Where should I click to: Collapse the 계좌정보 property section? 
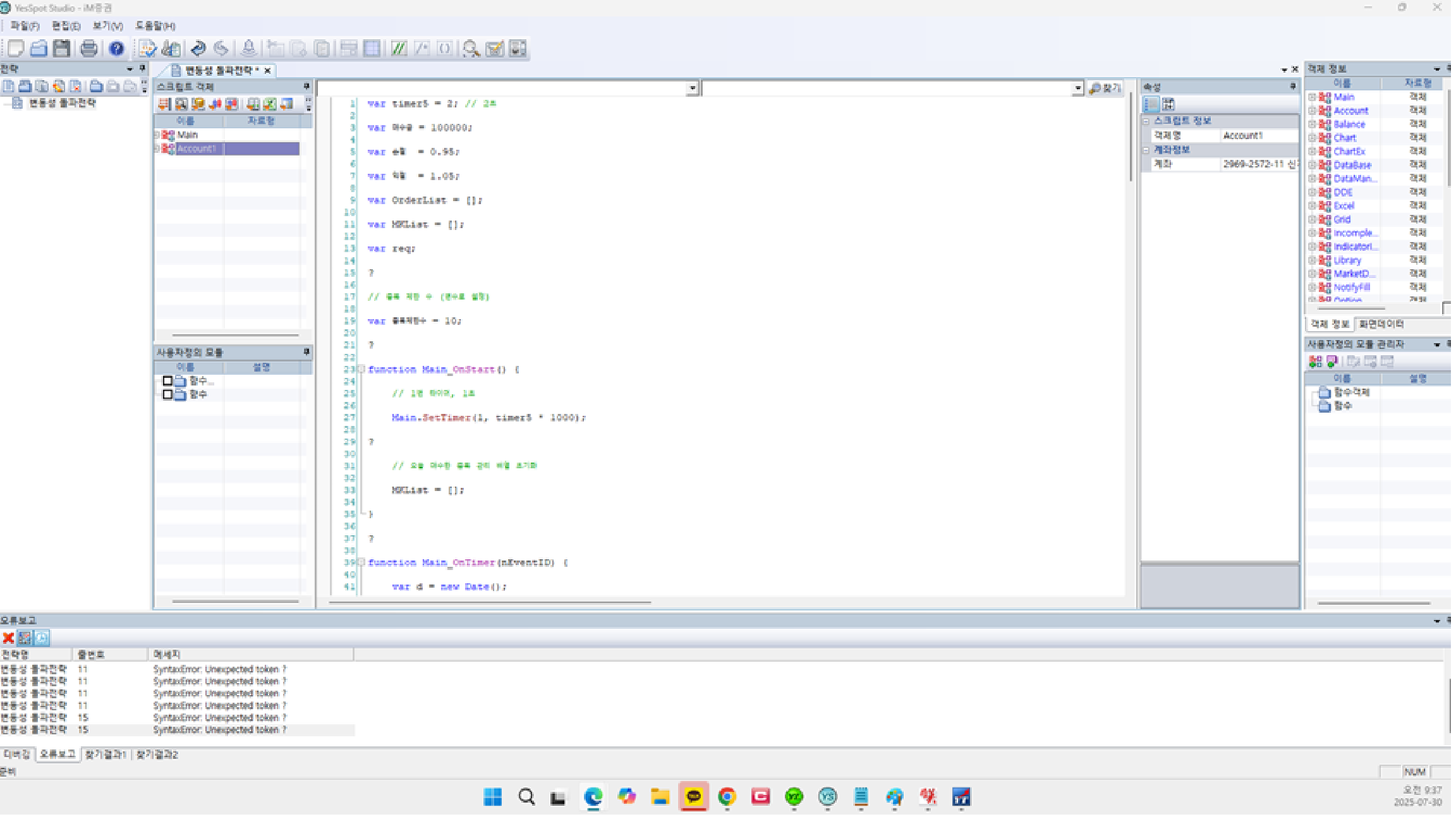1146,150
